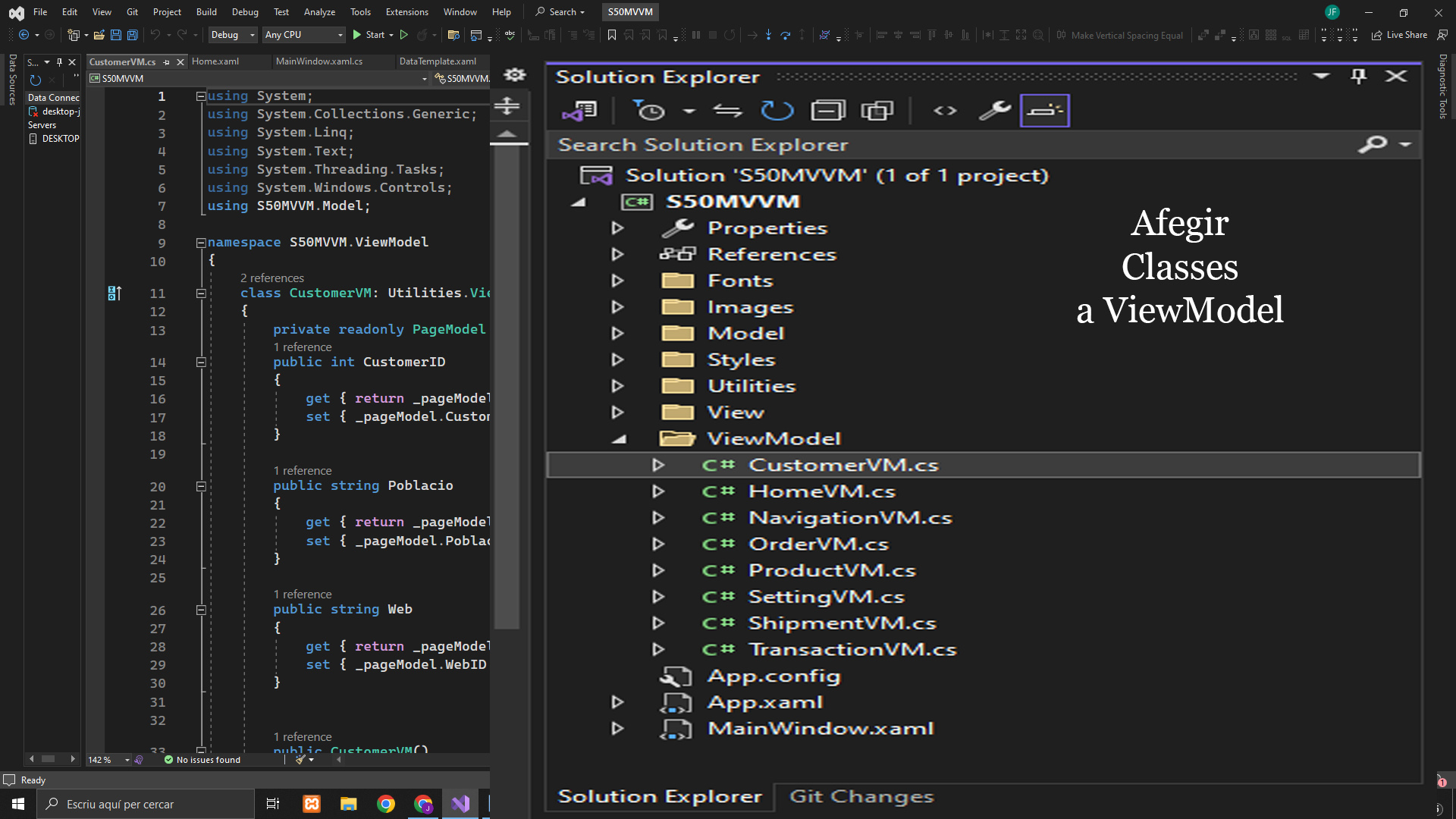The height and width of the screenshot is (819, 1456).
Task: Click the Sync with Active Document icon
Action: click(726, 111)
